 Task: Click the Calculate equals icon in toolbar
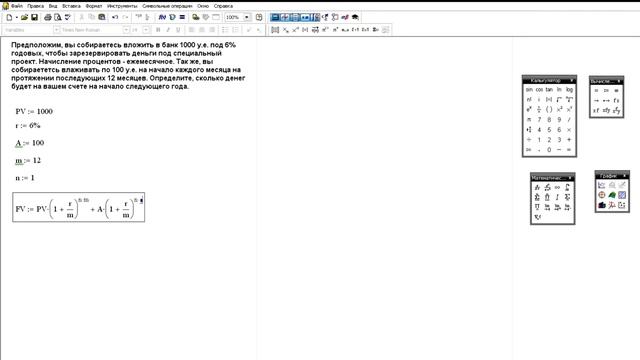(x=182, y=17)
